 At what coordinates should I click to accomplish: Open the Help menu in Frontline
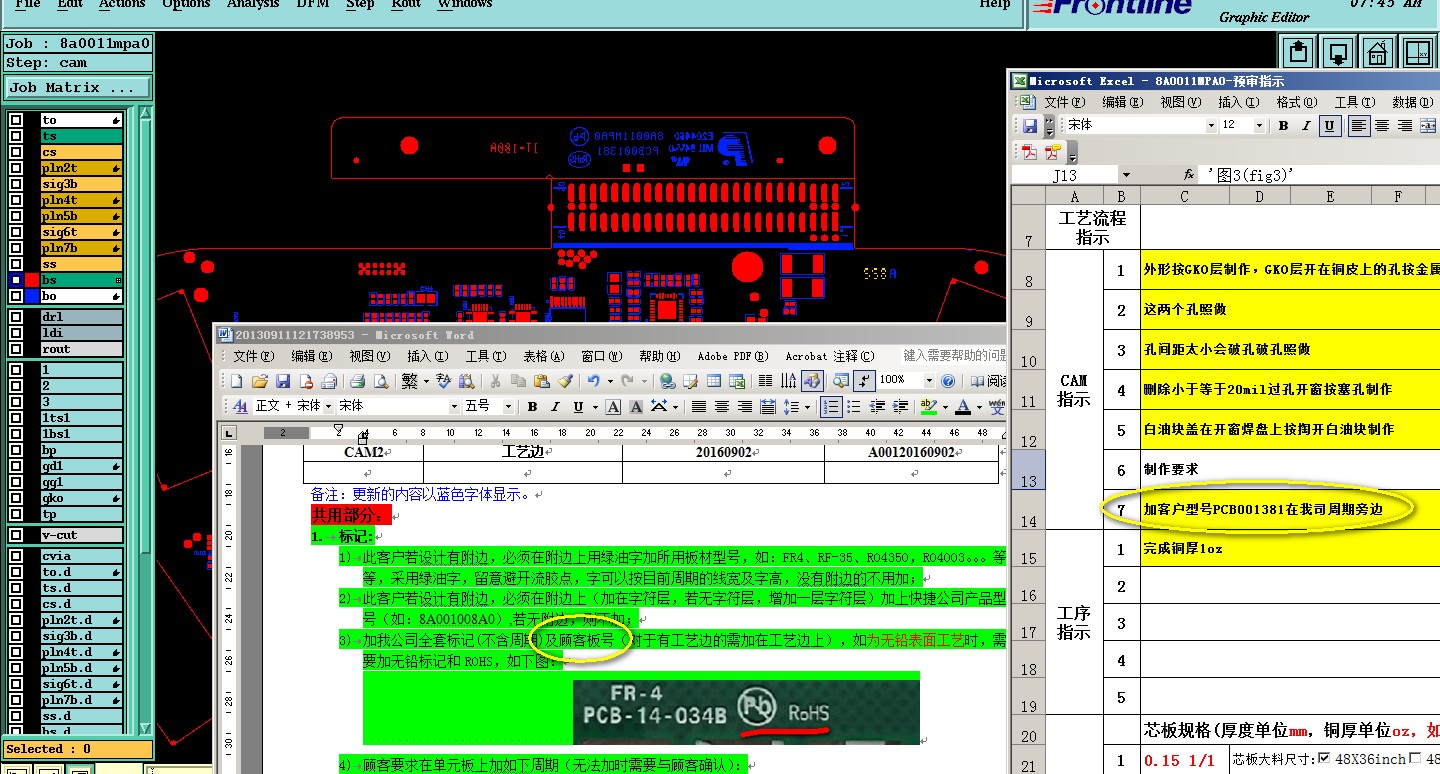click(994, 4)
